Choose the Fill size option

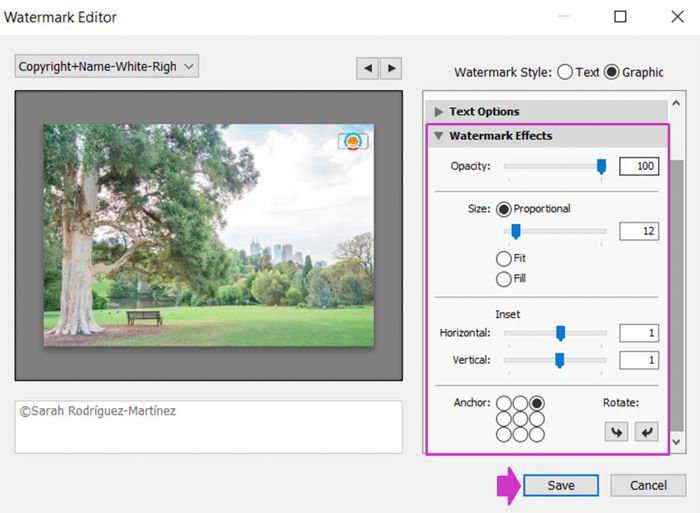[x=504, y=278]
